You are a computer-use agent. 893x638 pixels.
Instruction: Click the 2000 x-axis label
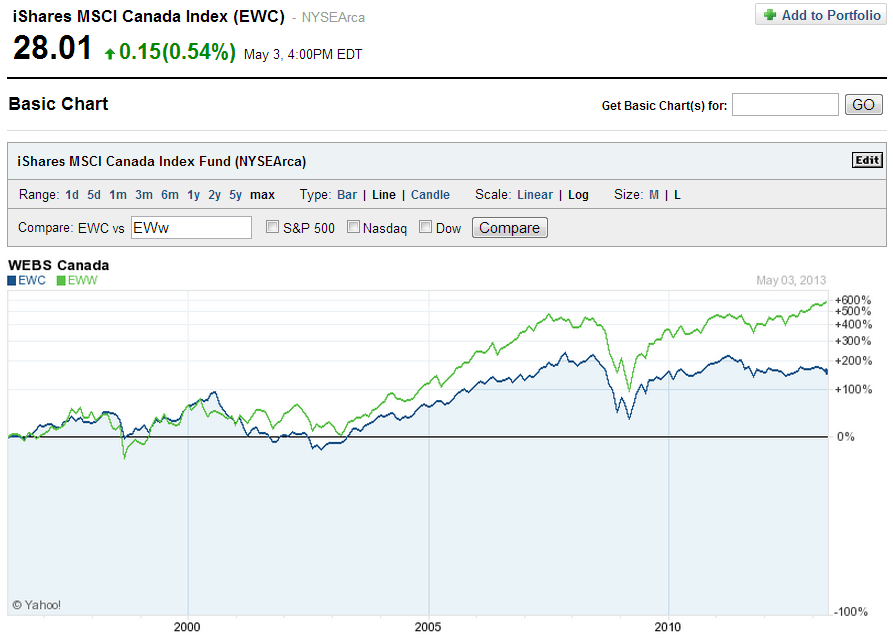(187, 627)
